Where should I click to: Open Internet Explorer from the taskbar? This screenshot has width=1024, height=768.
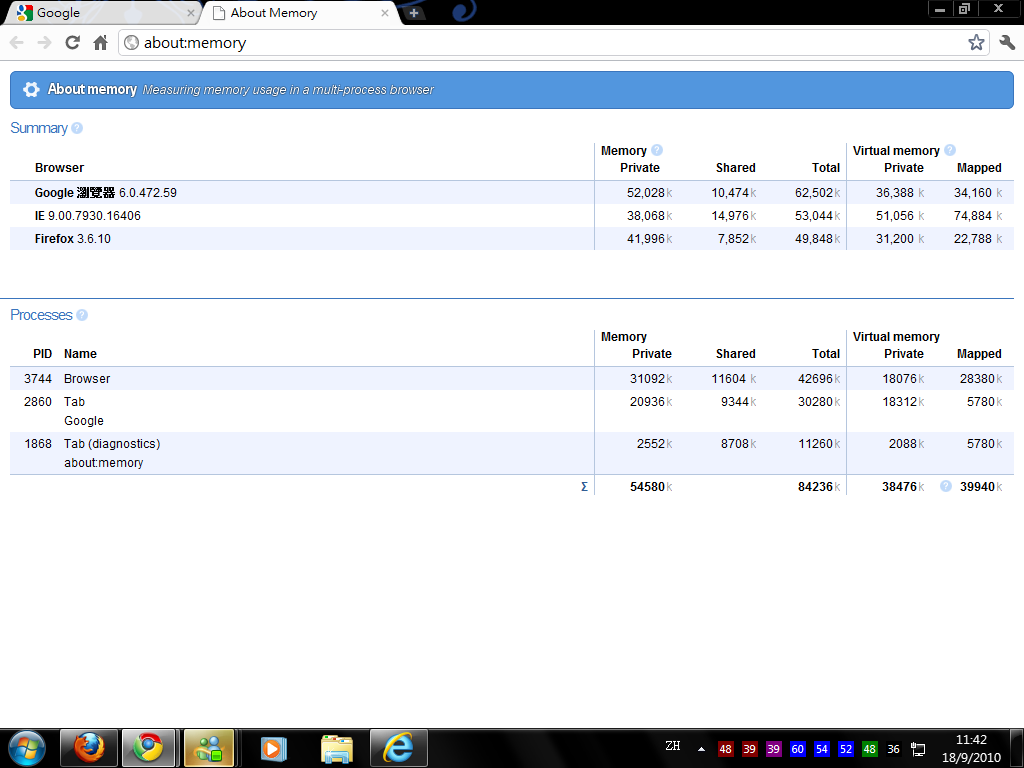pyautogui.click(x=399, y=748)
